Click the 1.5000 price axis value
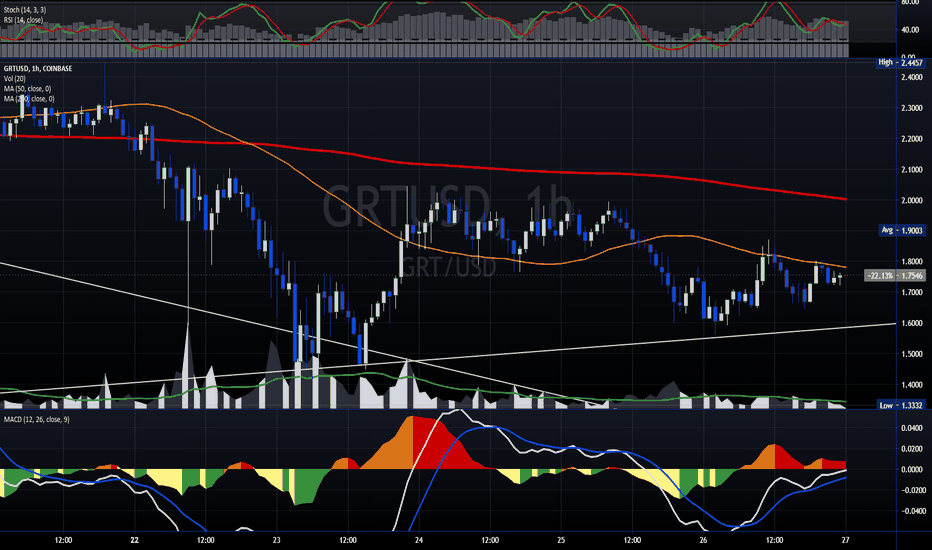 click(912, 354)
